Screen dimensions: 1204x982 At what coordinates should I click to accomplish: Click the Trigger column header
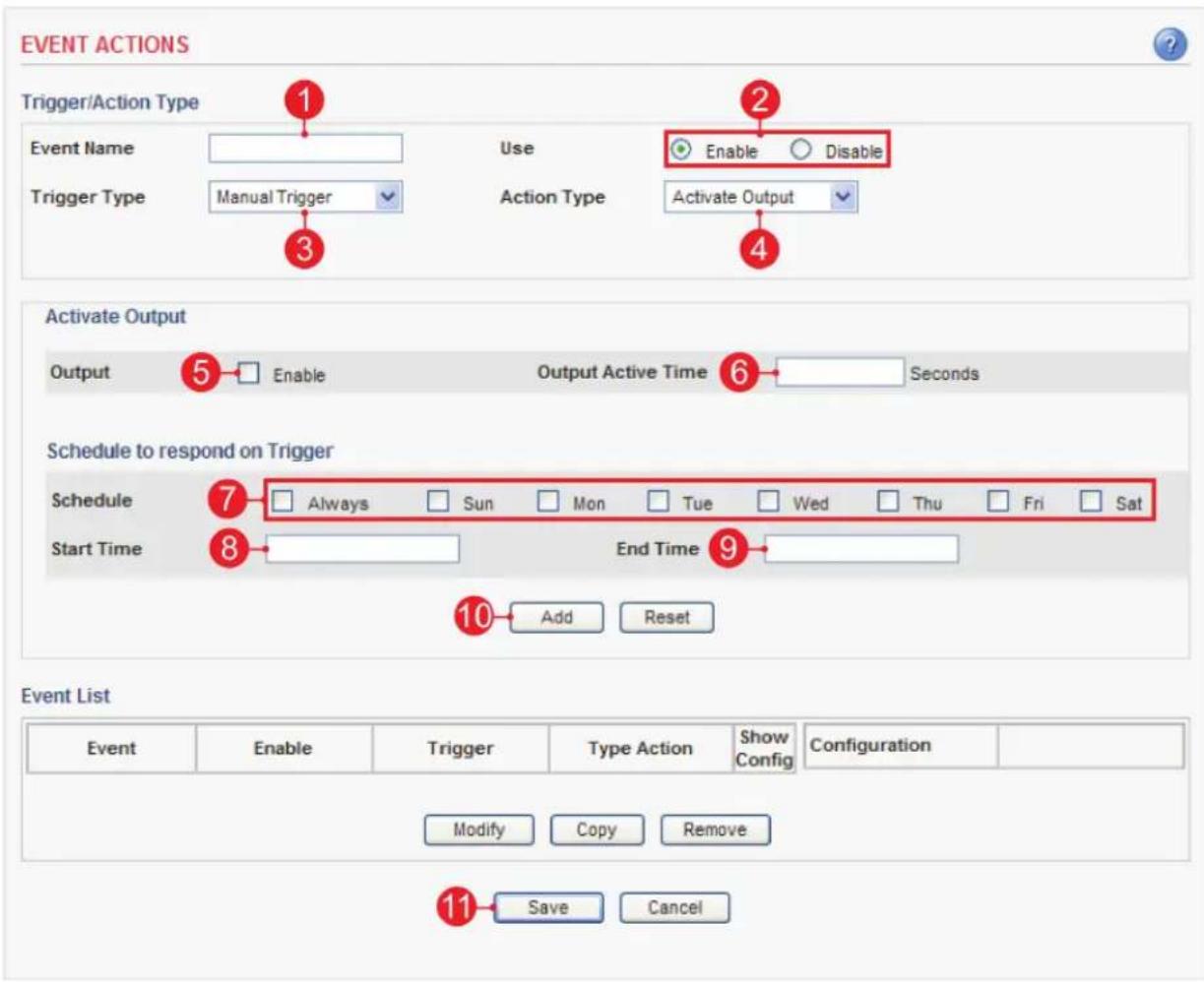tap(460, 748)
